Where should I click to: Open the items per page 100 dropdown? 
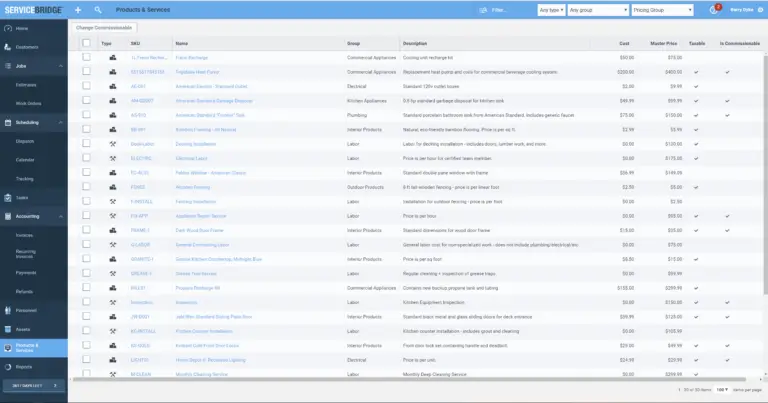click(x=722, y=390)
